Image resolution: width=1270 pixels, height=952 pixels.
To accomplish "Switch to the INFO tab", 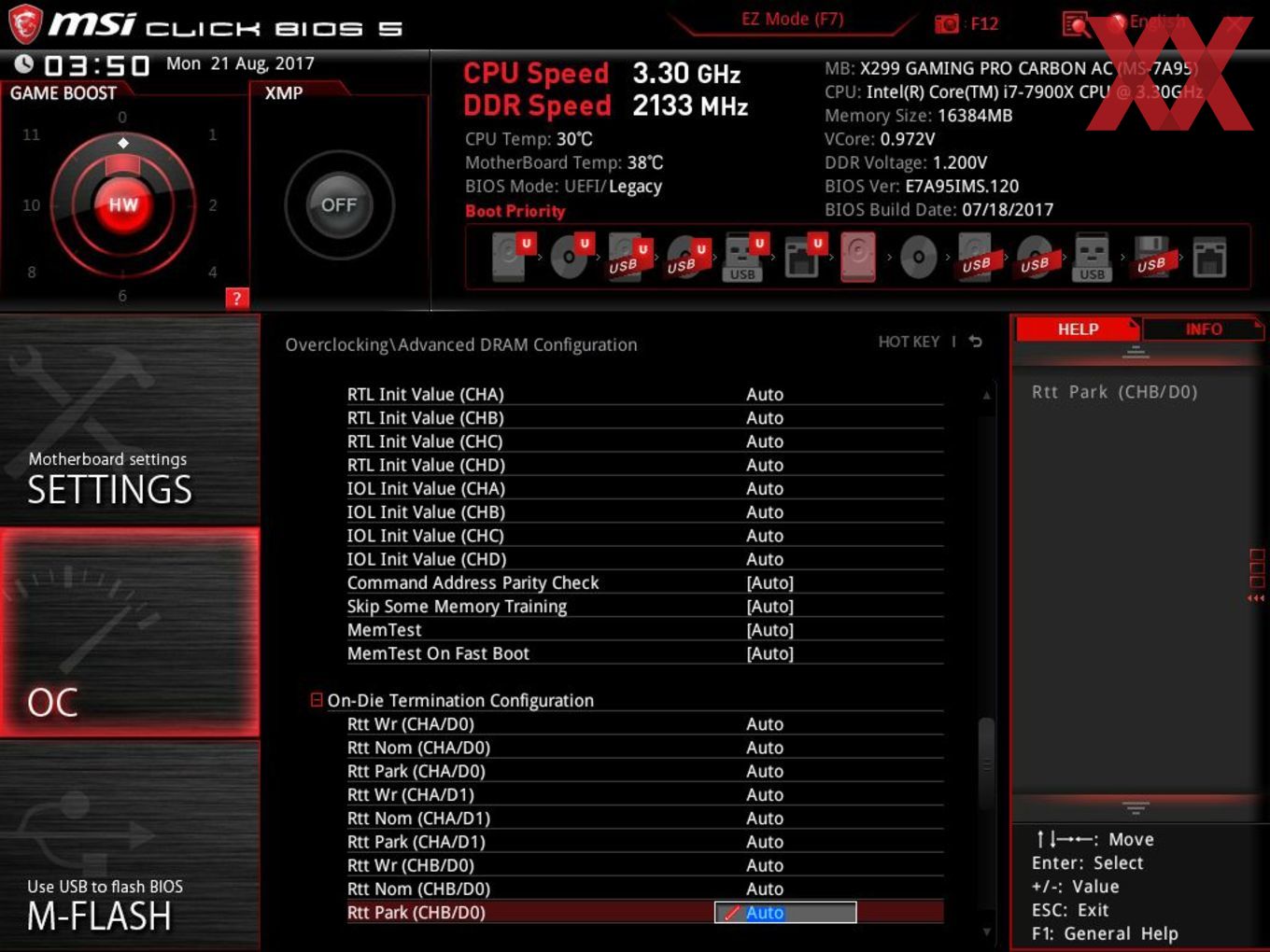I will (x=1203, y=329).
